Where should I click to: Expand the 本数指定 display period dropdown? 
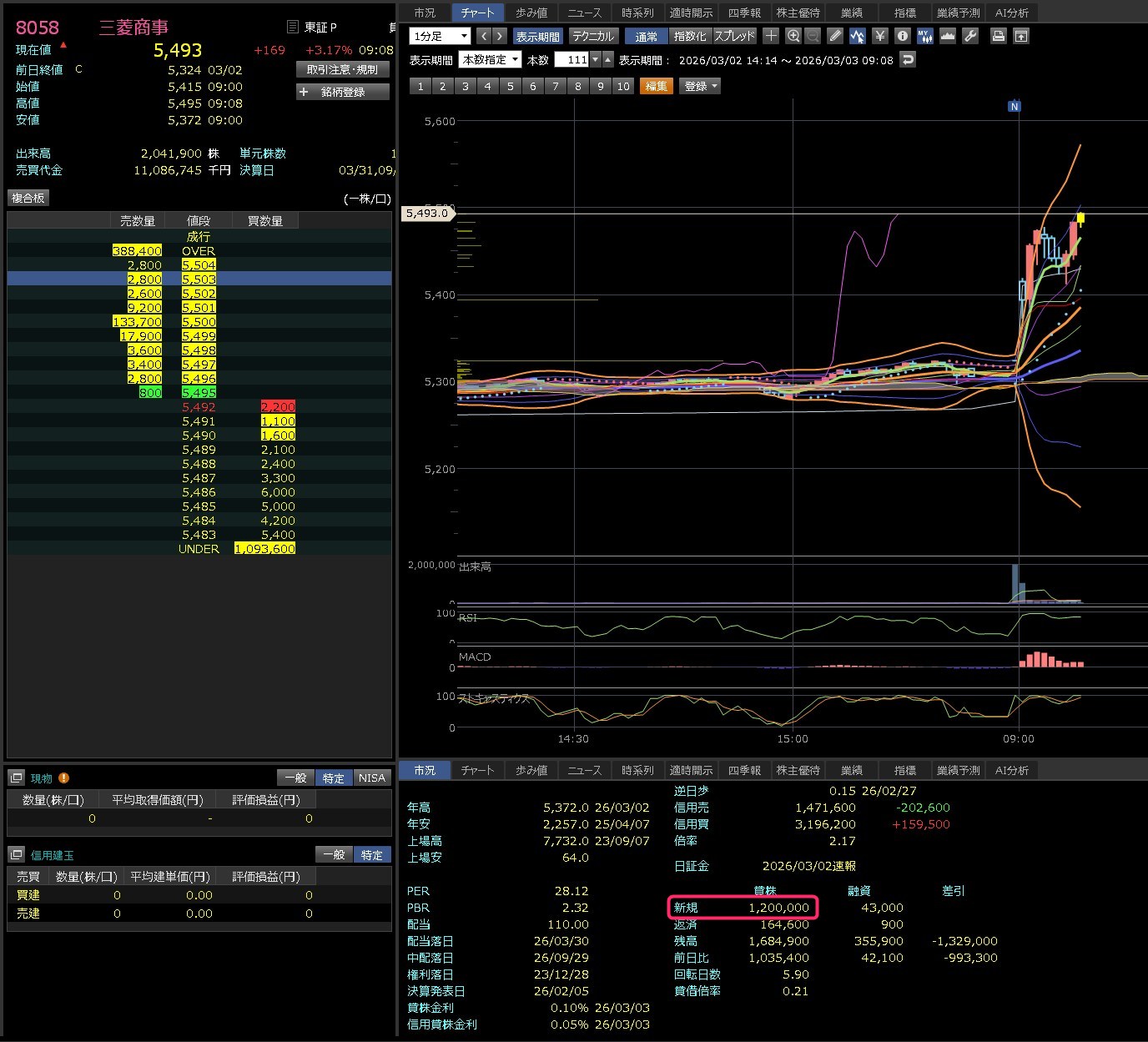[x=491, y=60]
